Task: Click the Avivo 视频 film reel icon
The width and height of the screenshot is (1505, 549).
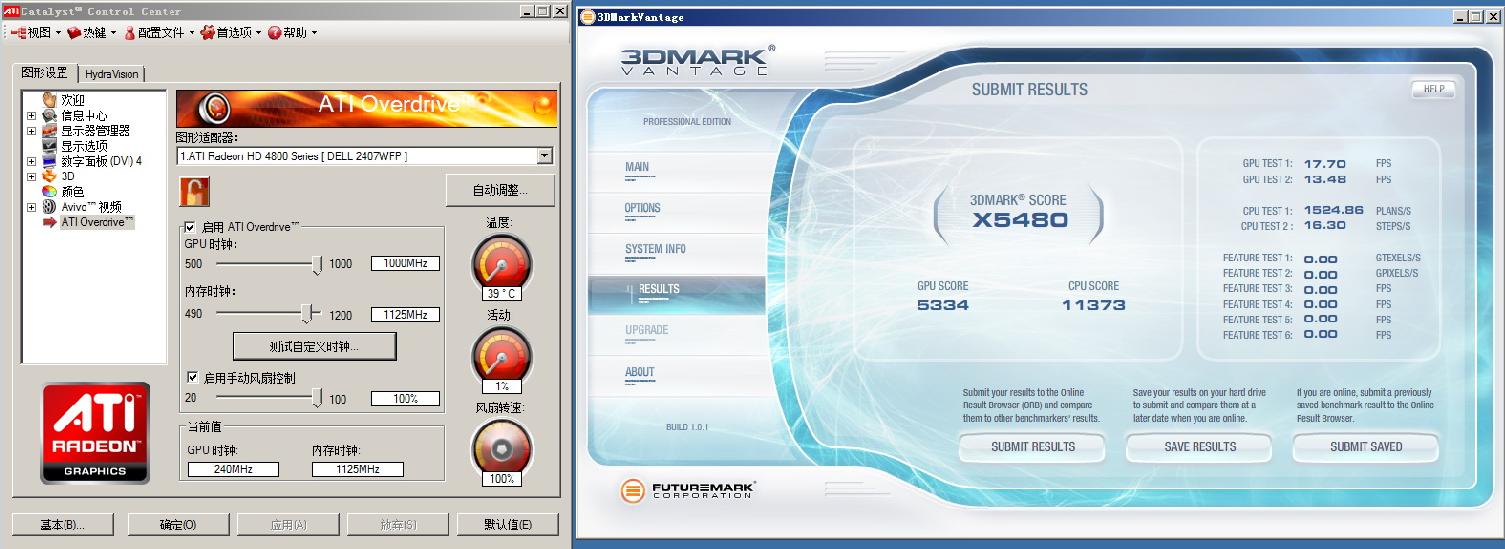Action: (x=49, y=206)
